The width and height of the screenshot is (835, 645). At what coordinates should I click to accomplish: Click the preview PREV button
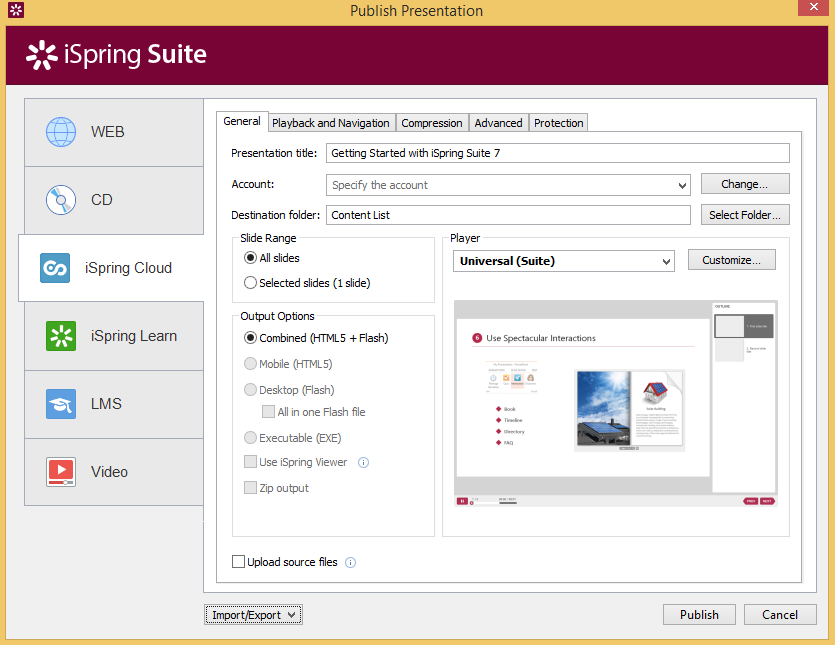click(x=751, y=501)
